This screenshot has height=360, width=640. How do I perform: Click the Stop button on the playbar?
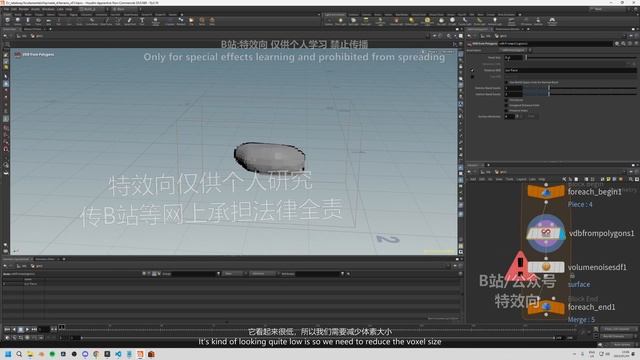pyautogui.click(x=20, y=329)
